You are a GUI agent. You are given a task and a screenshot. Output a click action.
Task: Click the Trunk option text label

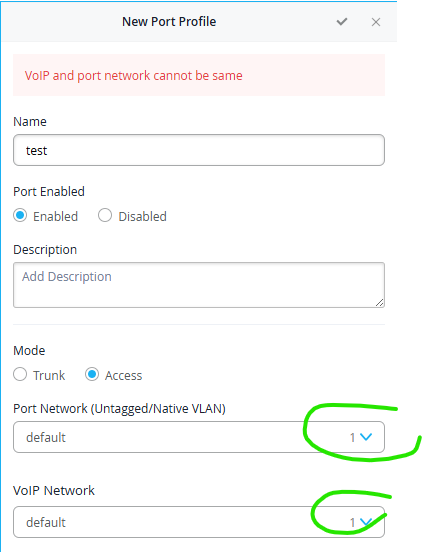click(49, 376)
